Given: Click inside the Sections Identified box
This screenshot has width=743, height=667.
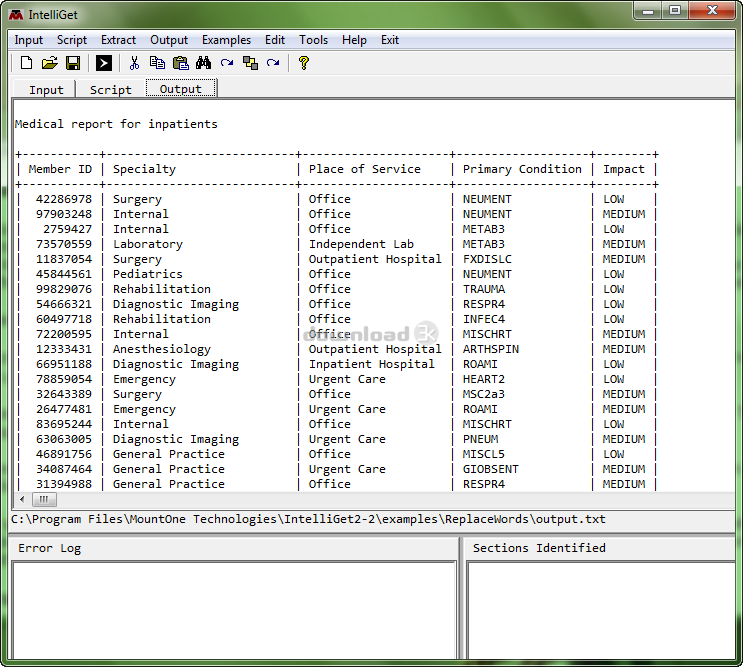Looking at the screenshot, I should [601, 610].
